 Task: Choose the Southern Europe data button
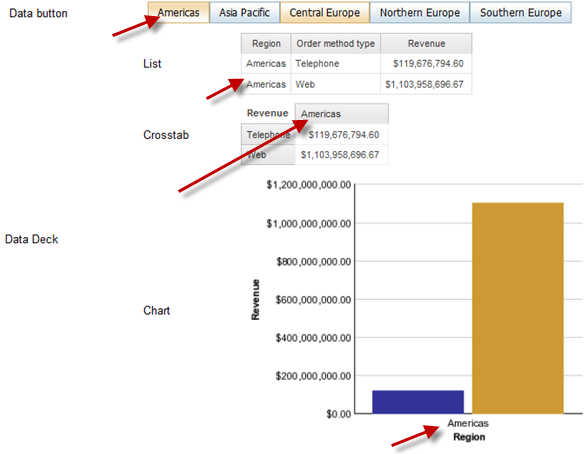pyautogui.click(x=521, y=13)
